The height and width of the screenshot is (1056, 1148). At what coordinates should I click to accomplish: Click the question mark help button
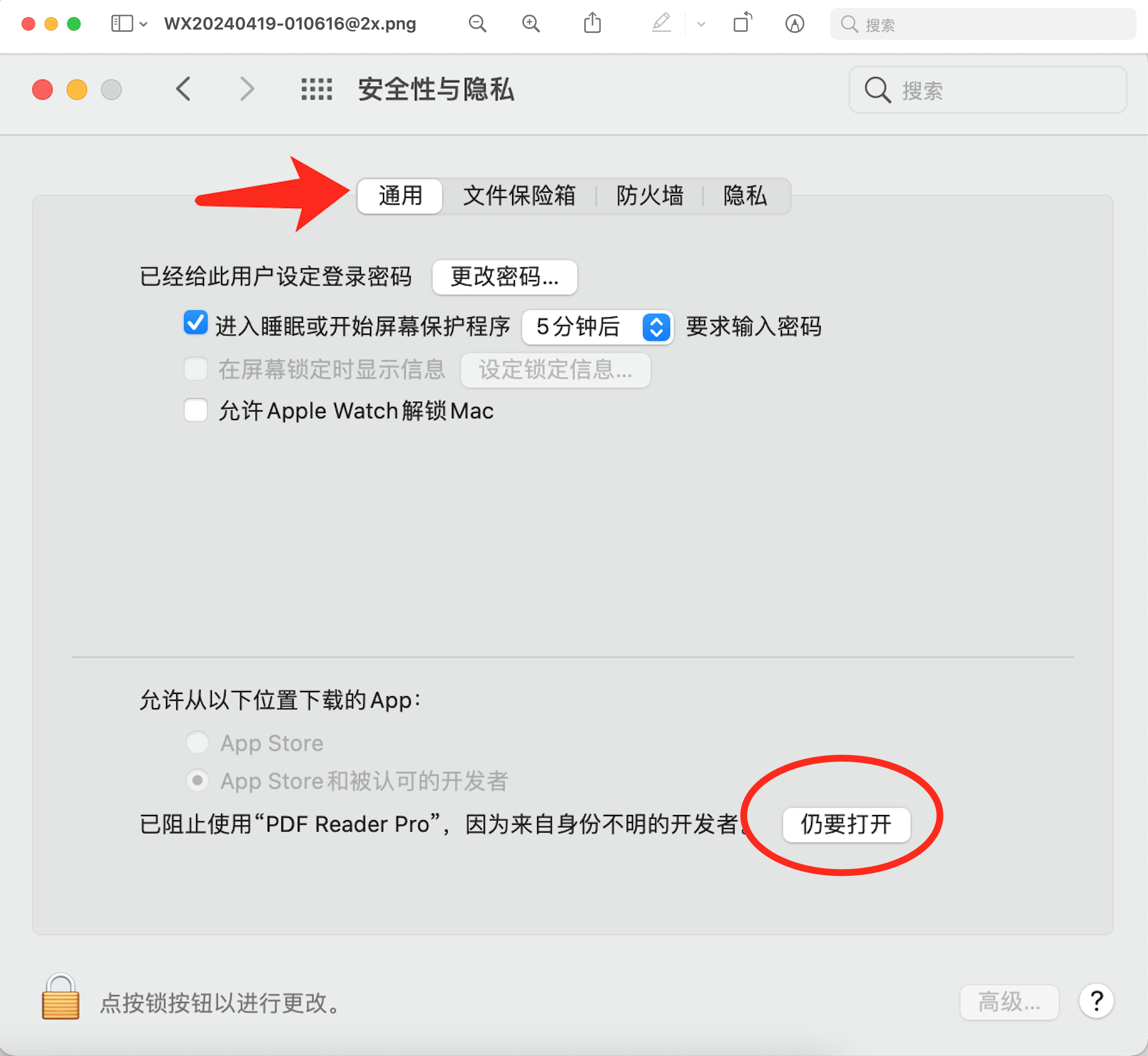(x=1096, y=1001)
